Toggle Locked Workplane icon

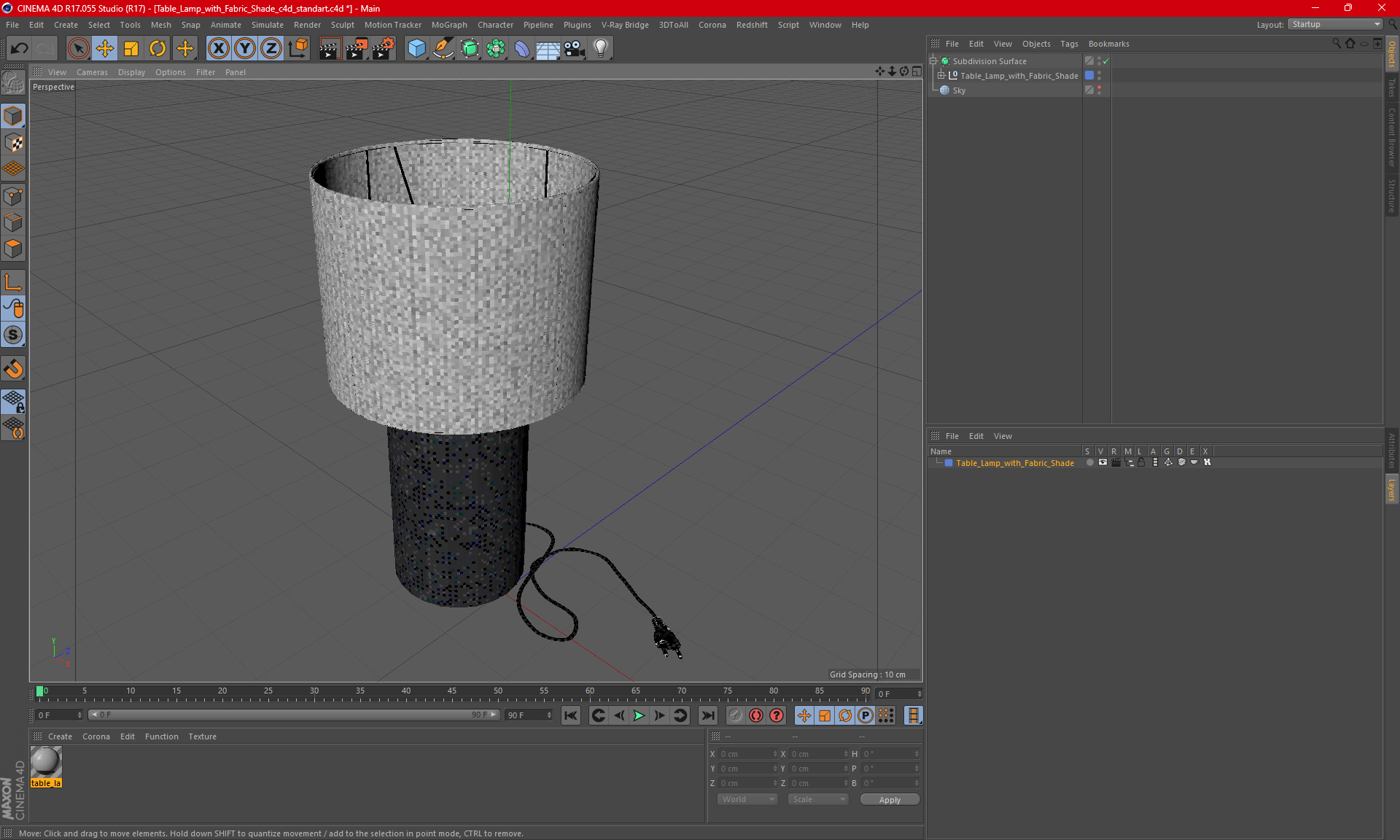click(13, 402)
